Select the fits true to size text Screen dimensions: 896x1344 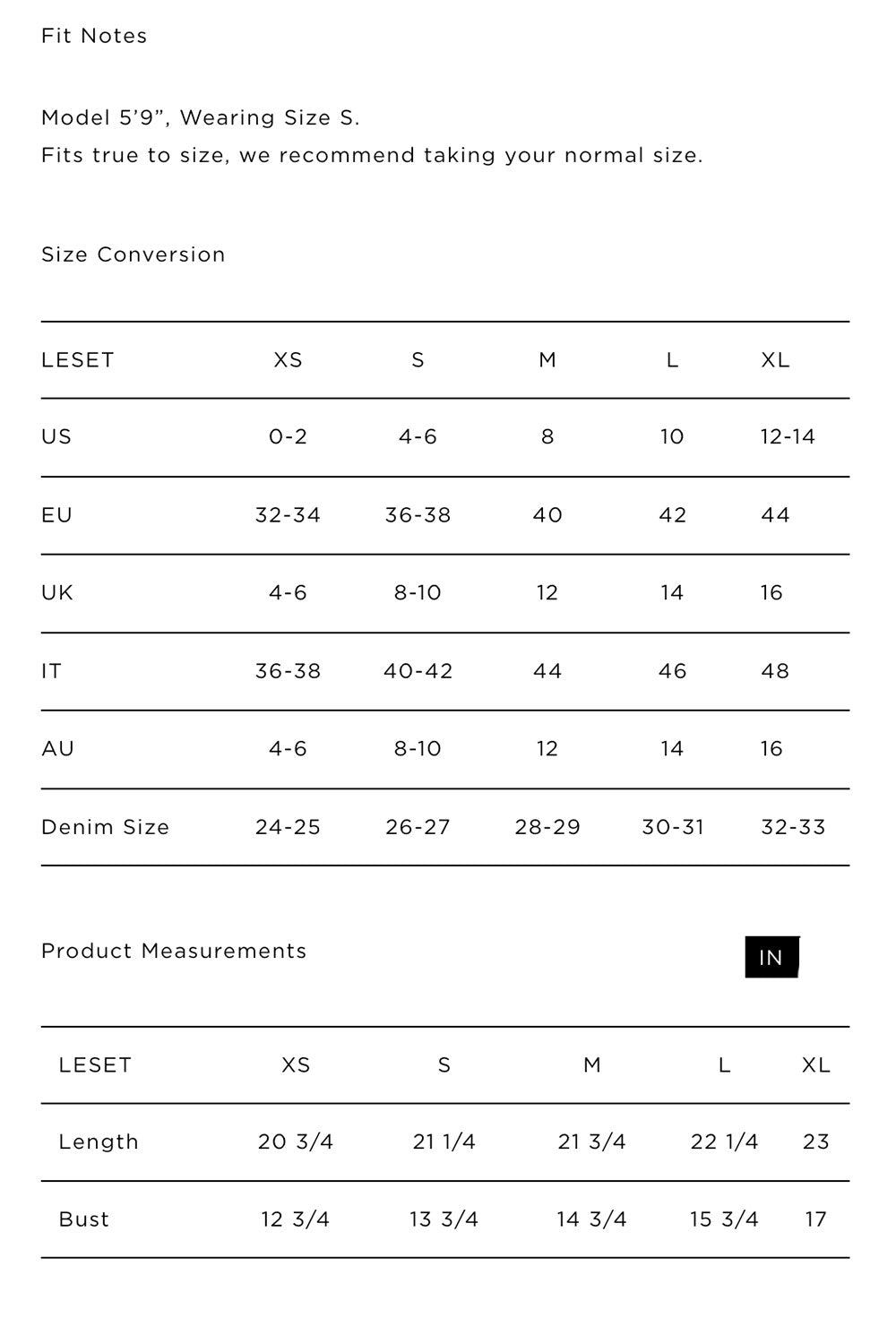pyautogui.click(x=372, y=155)
